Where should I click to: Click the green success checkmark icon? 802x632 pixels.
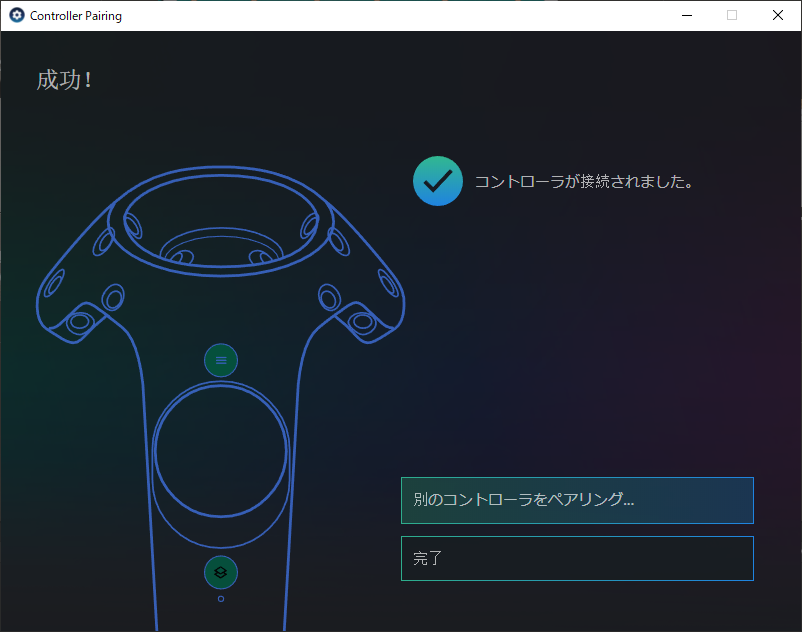click(x=437, y=181)
